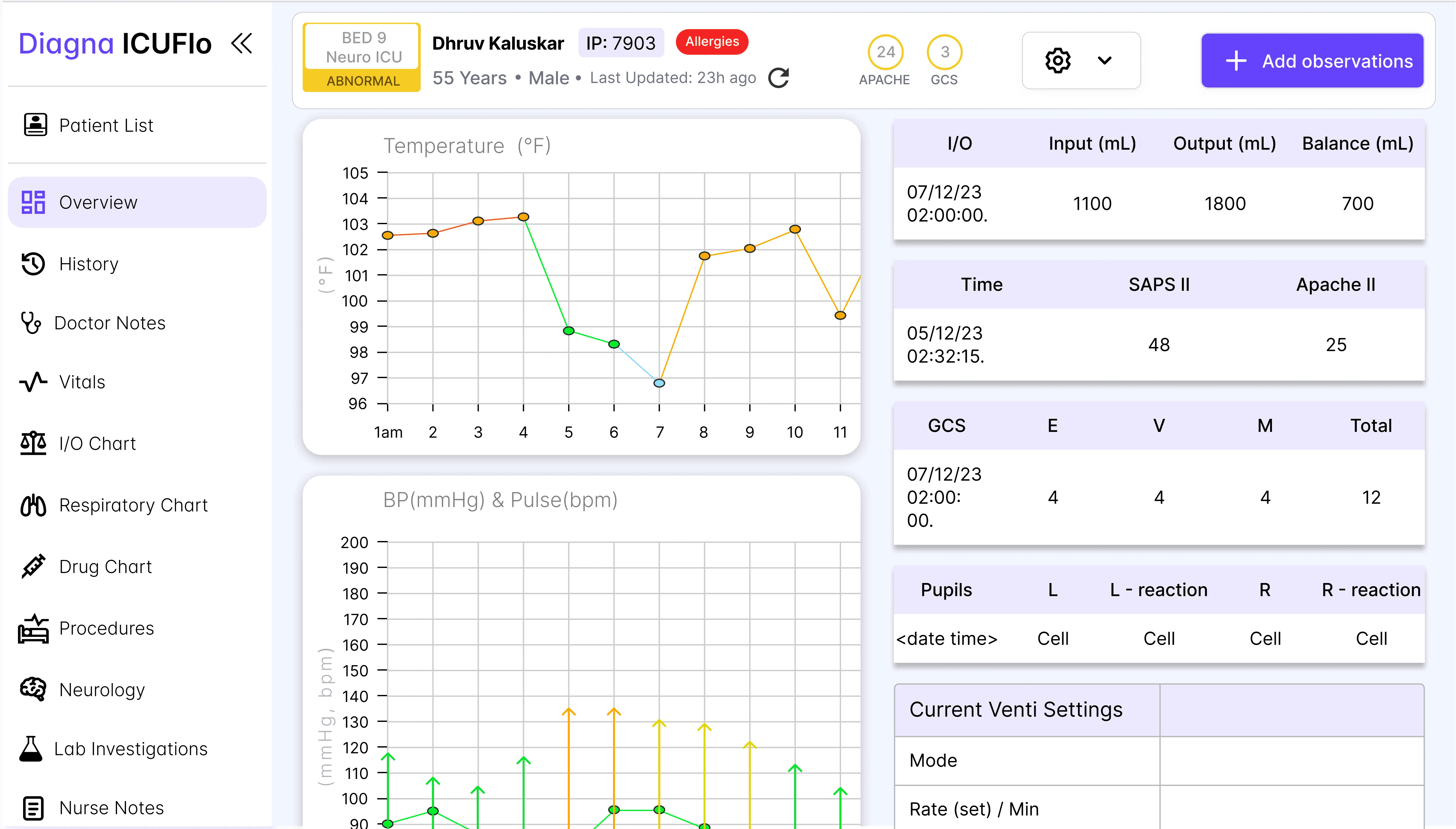Open Drug Chart section
This screenshot has height=829, width=1456.
(137, 567)
